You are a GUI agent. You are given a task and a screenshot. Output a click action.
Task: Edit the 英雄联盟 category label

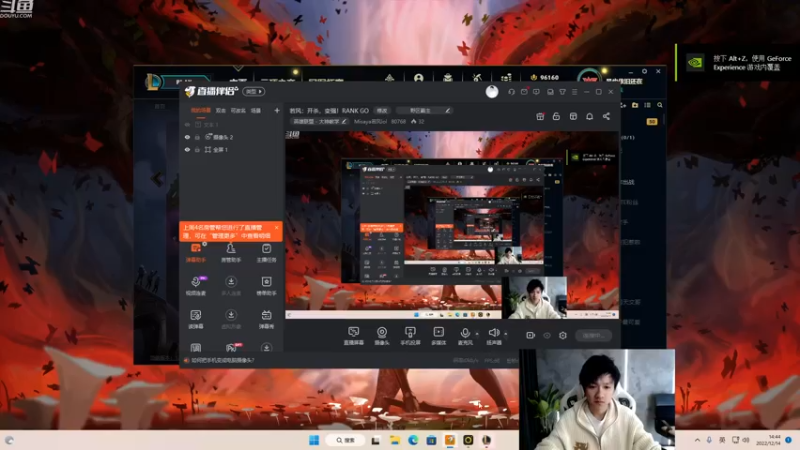tap(320, 121)
